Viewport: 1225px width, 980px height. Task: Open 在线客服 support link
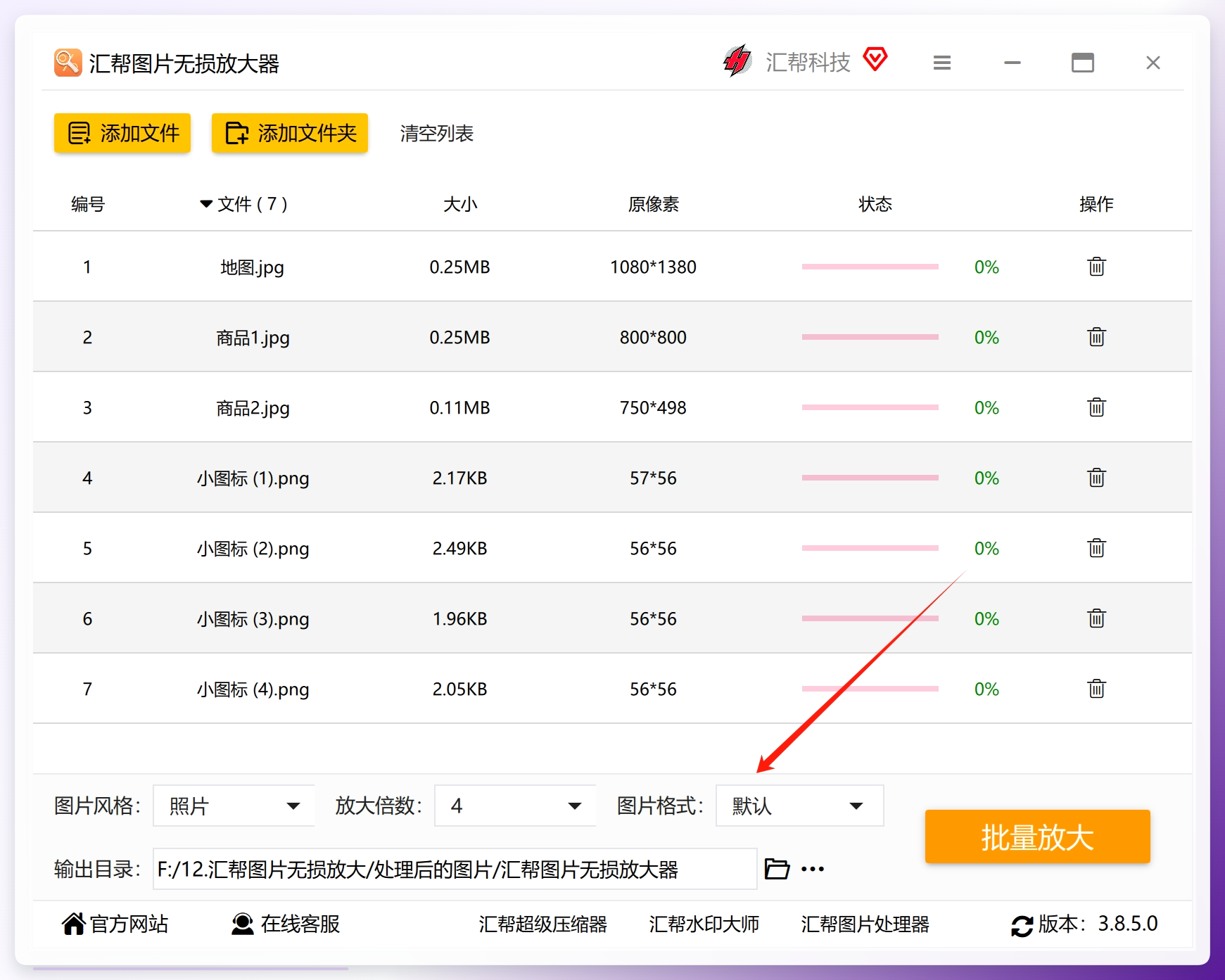pos(300,924)
